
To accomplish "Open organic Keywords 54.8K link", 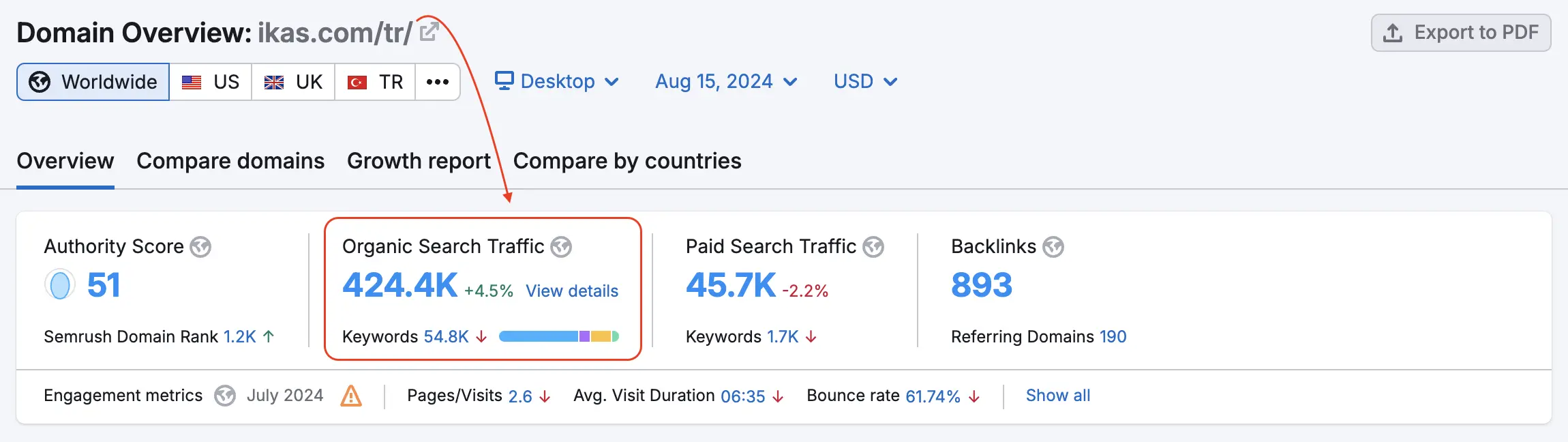I will click(x=447, y=336).
